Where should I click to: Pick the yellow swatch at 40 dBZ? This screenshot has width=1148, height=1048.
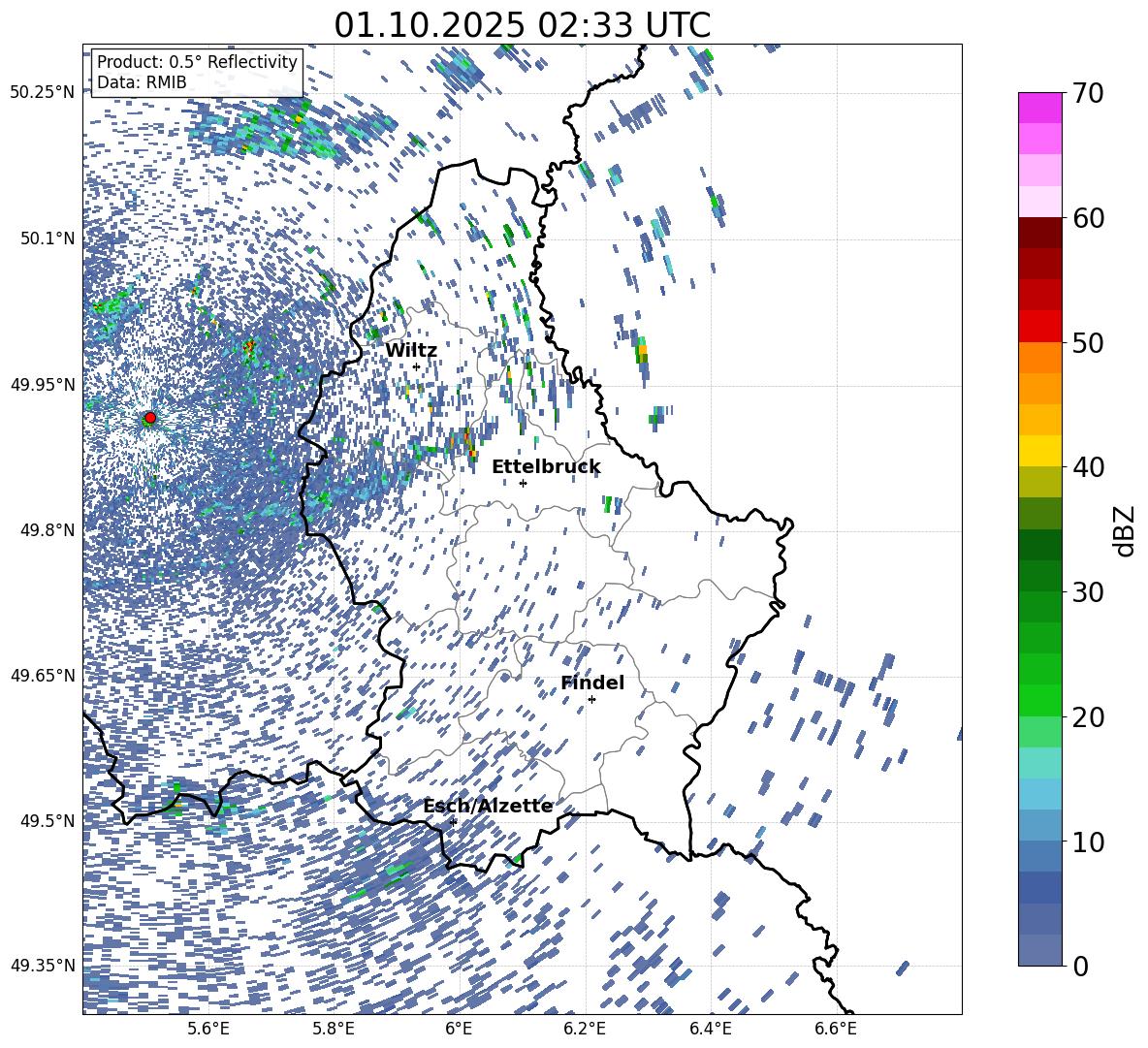point(1039,452)
